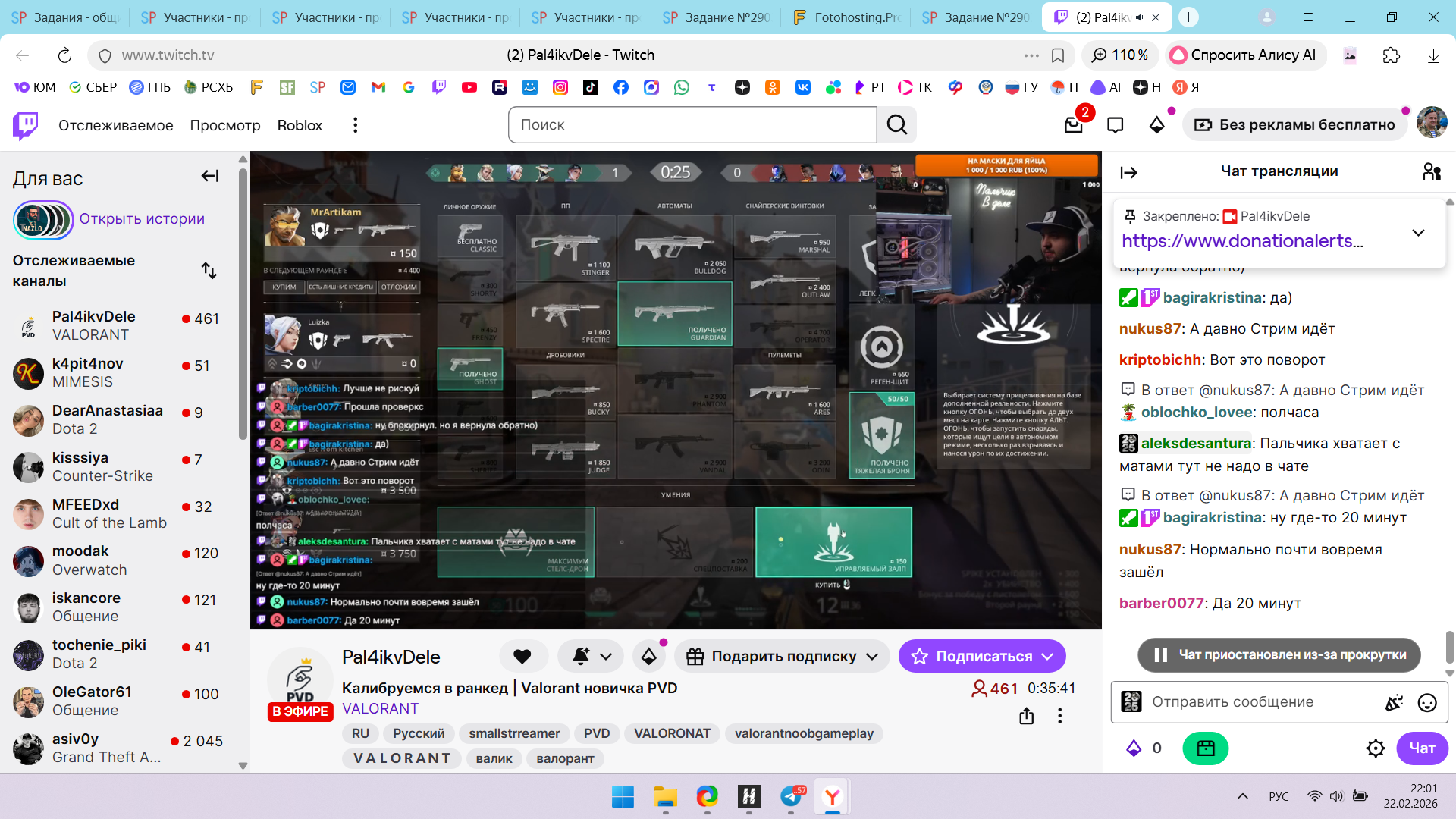This screenshot has width=1456, height=819.
Task: Click the share stream icon
Action: [x=1026, y=716]
